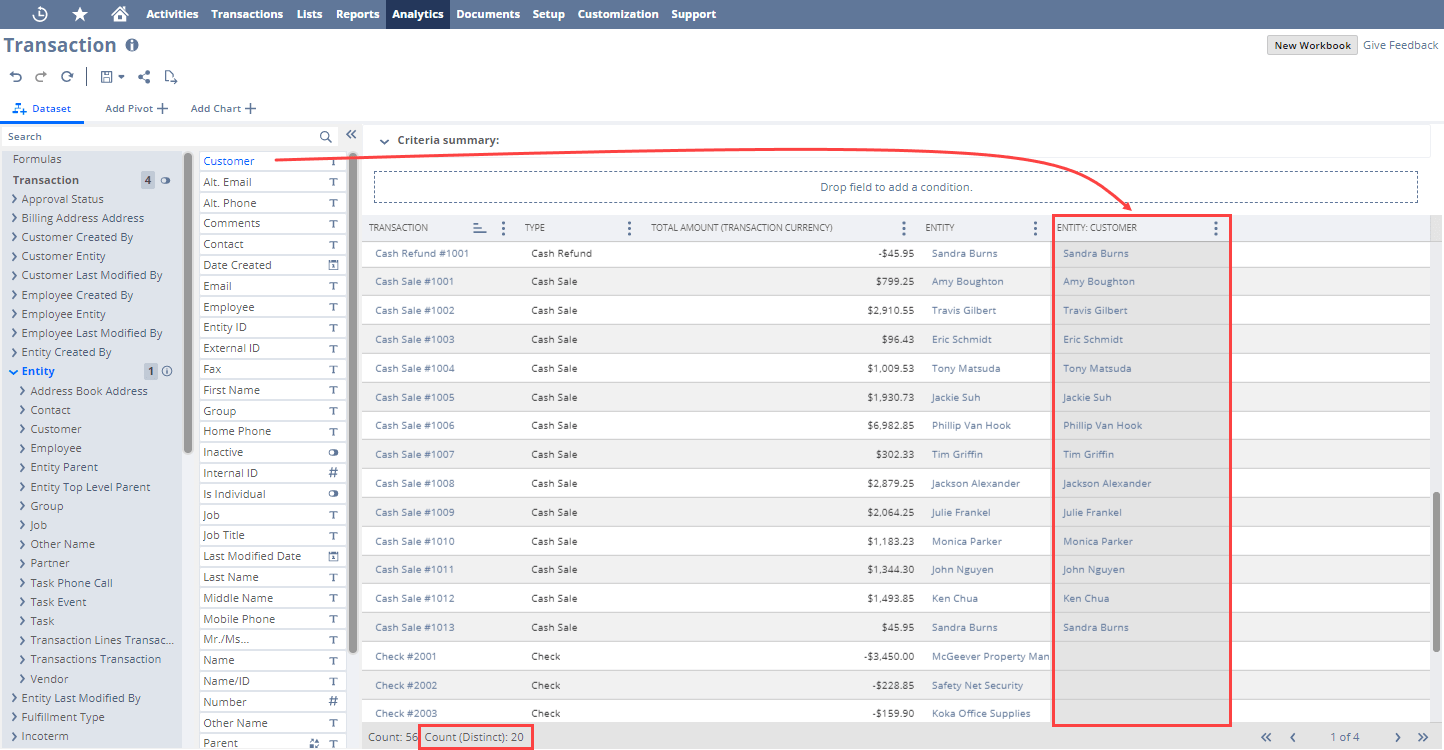Open the Give Feedback link

1400,45
